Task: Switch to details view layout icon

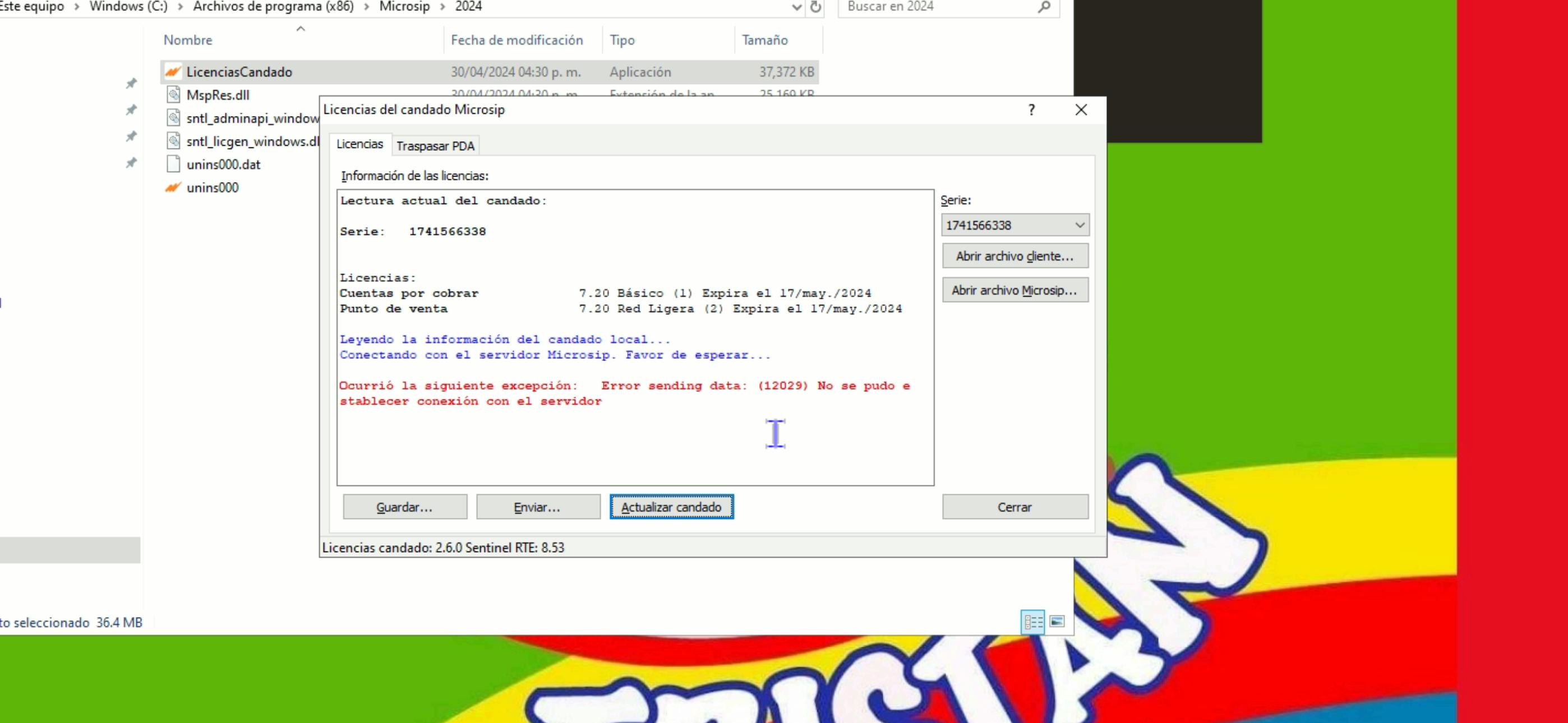Action: pyautogui.click(x=1032, y=622)
